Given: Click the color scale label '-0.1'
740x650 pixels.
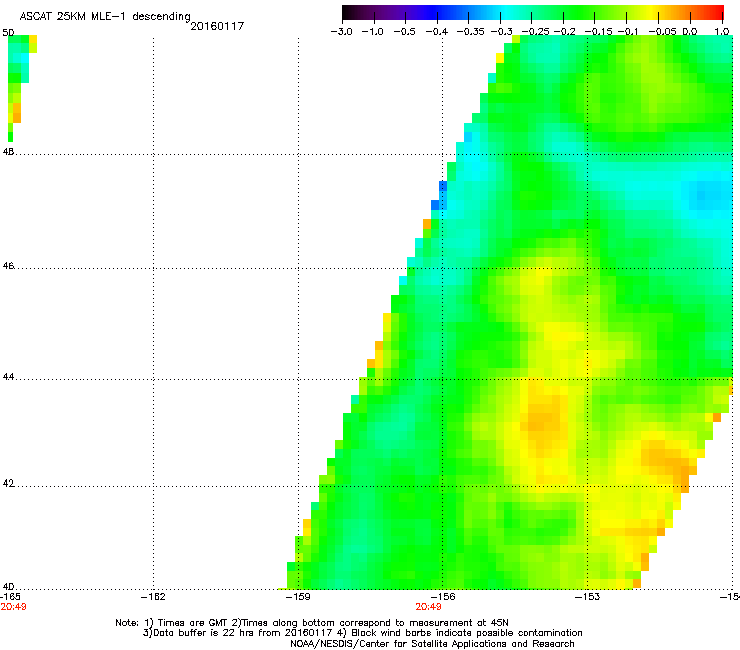Looking at the screenshot, I should [x=628, y=32].
